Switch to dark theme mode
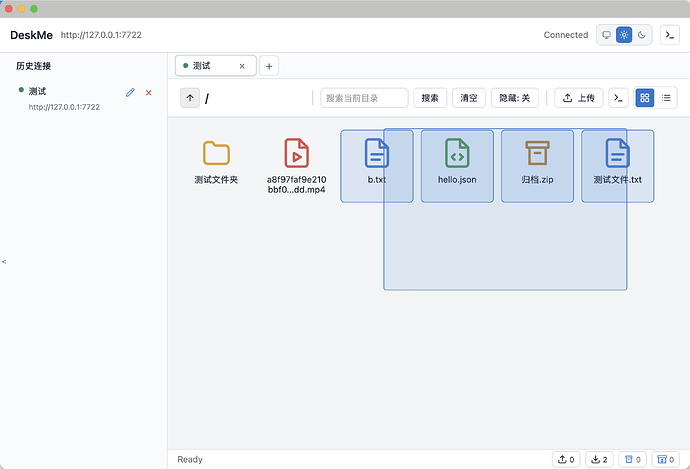The height and width of the screenshot is (469, 690). (642, 35)
